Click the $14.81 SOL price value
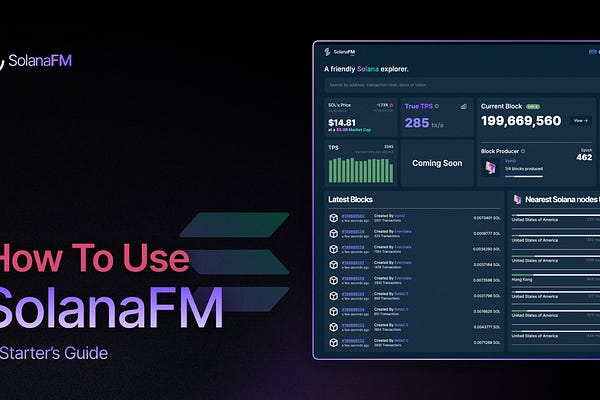The height and width of the screenshot is (400, 600). 342,122
